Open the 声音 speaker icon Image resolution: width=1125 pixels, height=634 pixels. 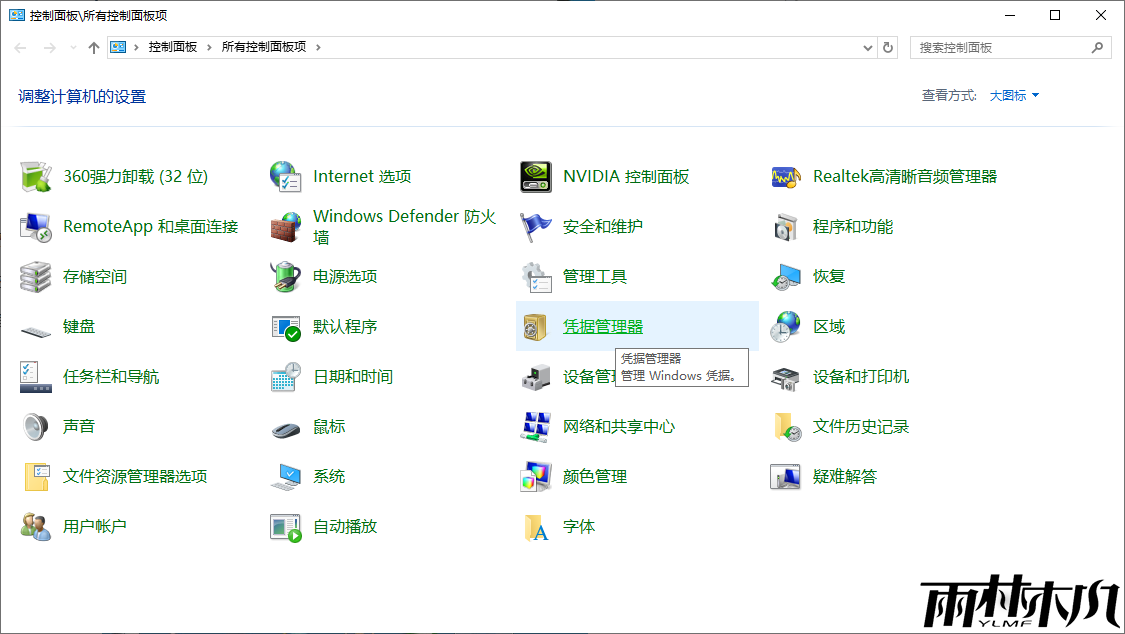[x=36, y=427]
